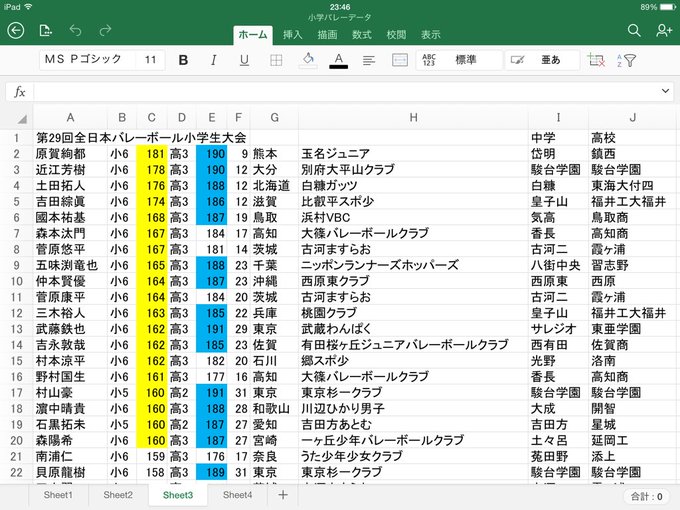Select the cell 北海道
The image size is (680, 510).
point(274,186)
